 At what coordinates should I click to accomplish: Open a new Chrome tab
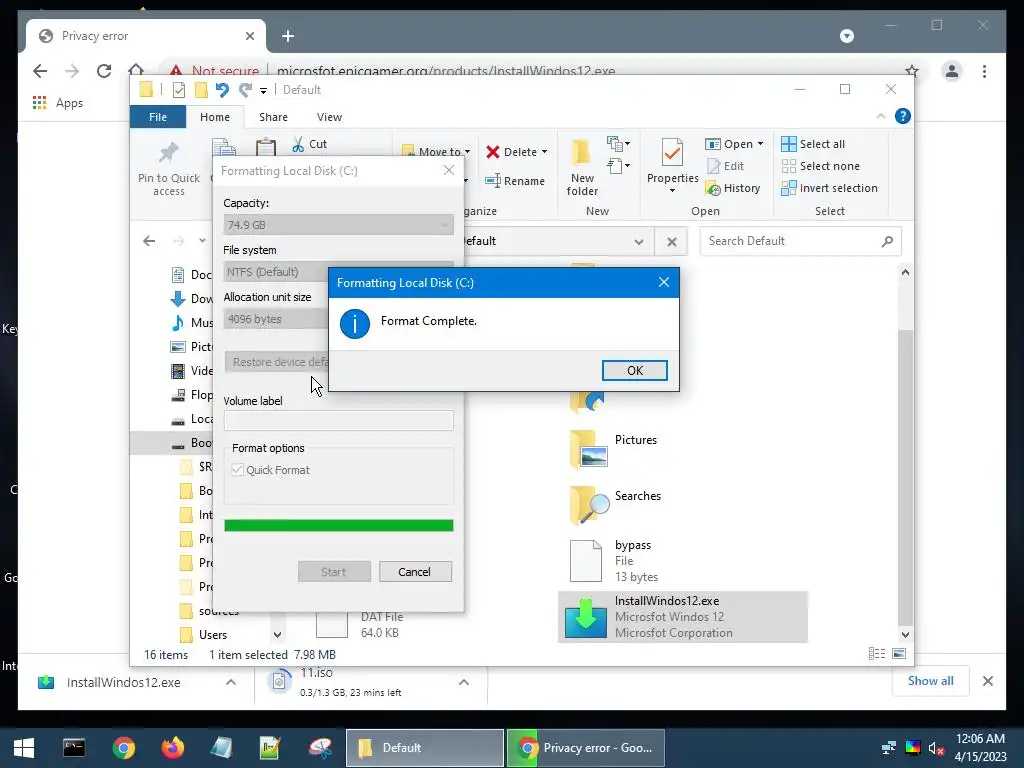288,36
